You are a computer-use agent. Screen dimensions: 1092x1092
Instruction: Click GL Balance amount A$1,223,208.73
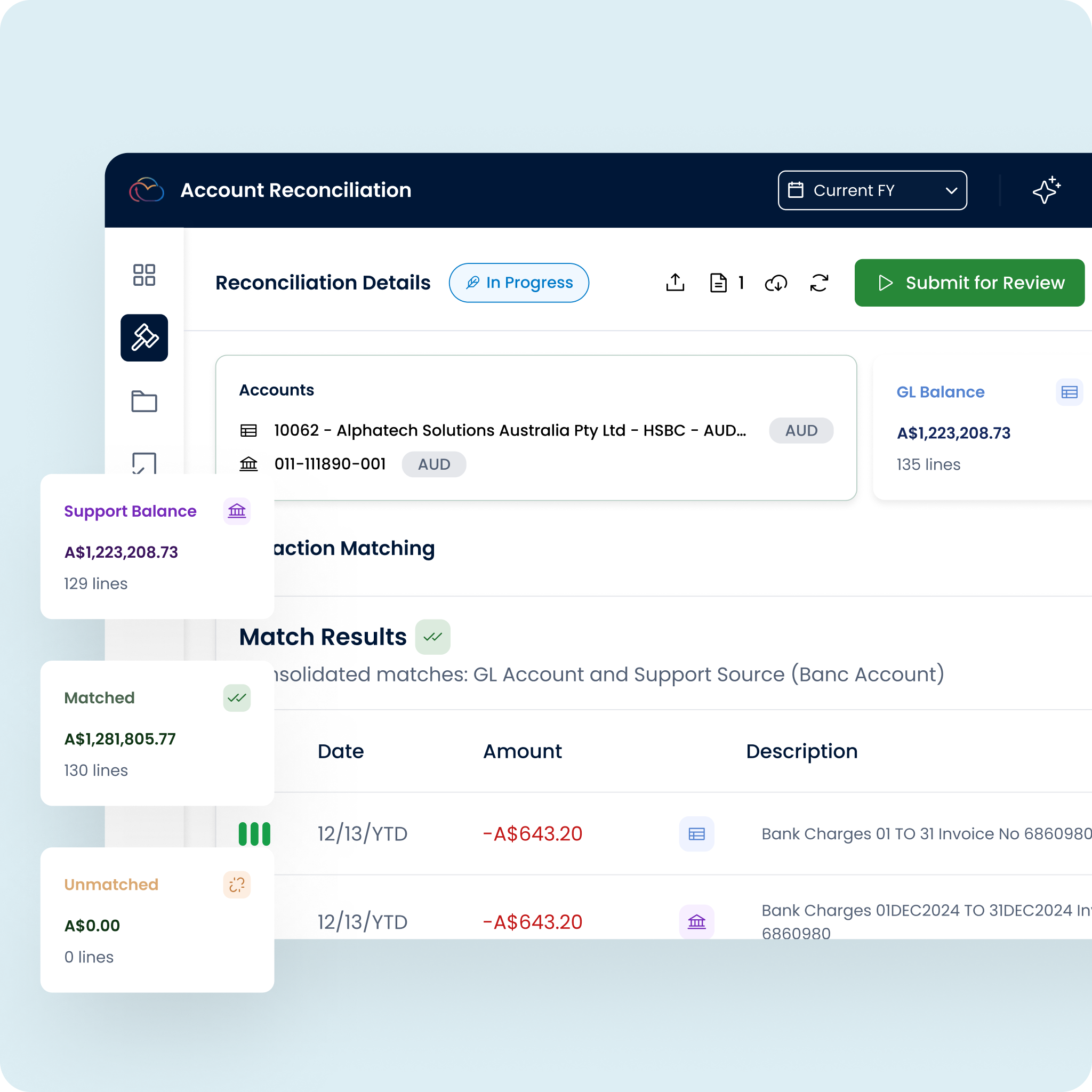953,433
